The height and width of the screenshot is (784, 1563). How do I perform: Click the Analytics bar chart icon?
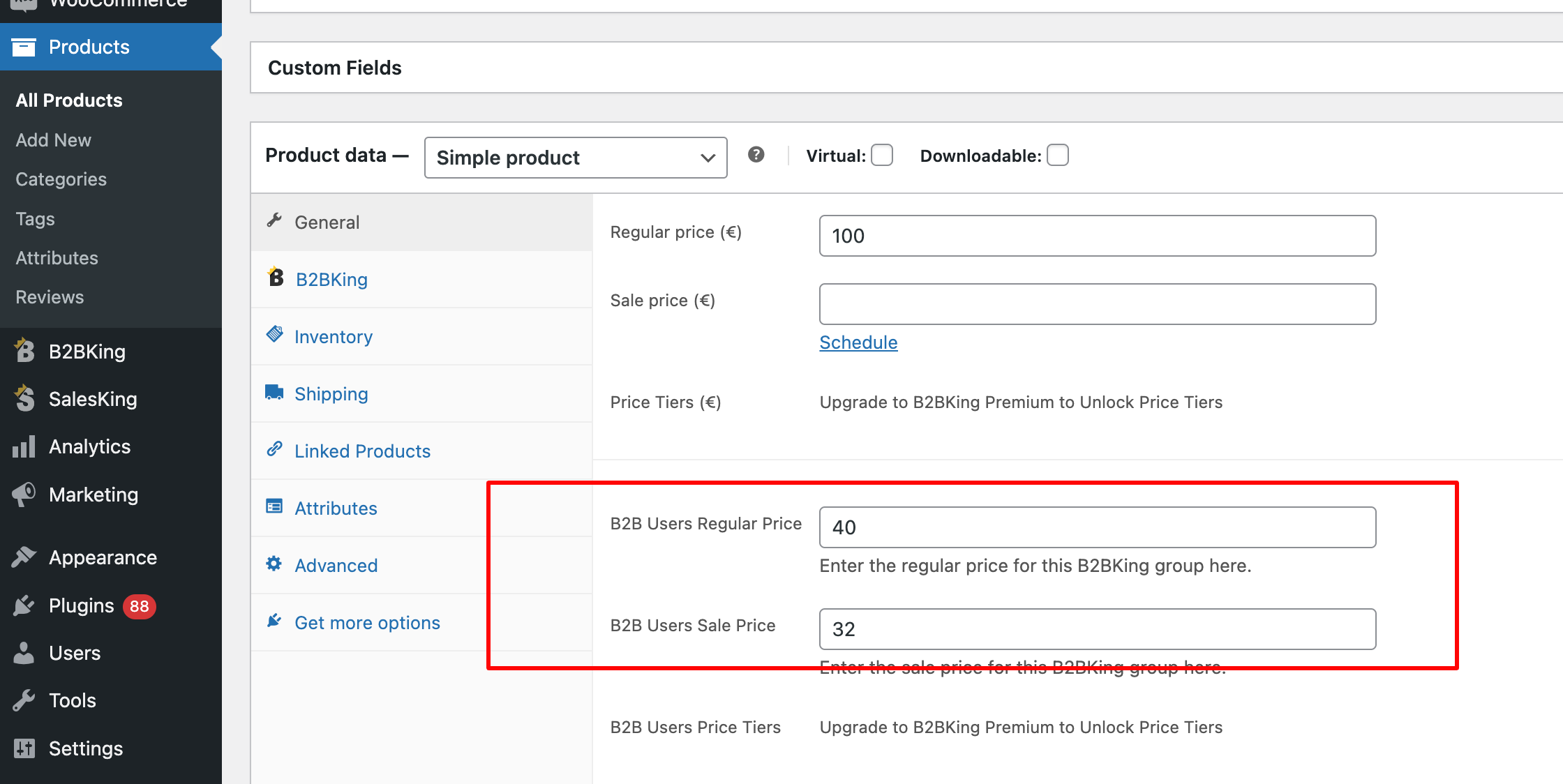pyautogui.click(x=24, y=446)
